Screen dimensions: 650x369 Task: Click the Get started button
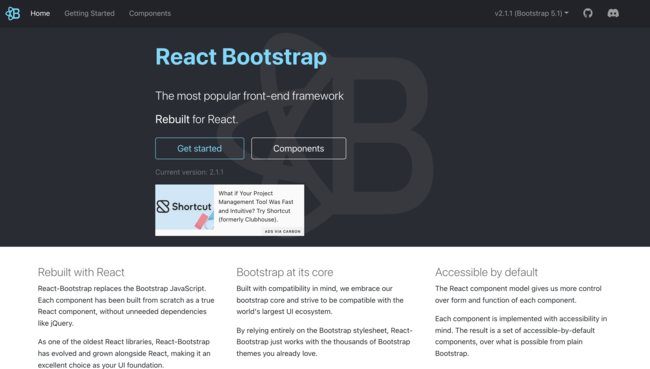(199, 148)
